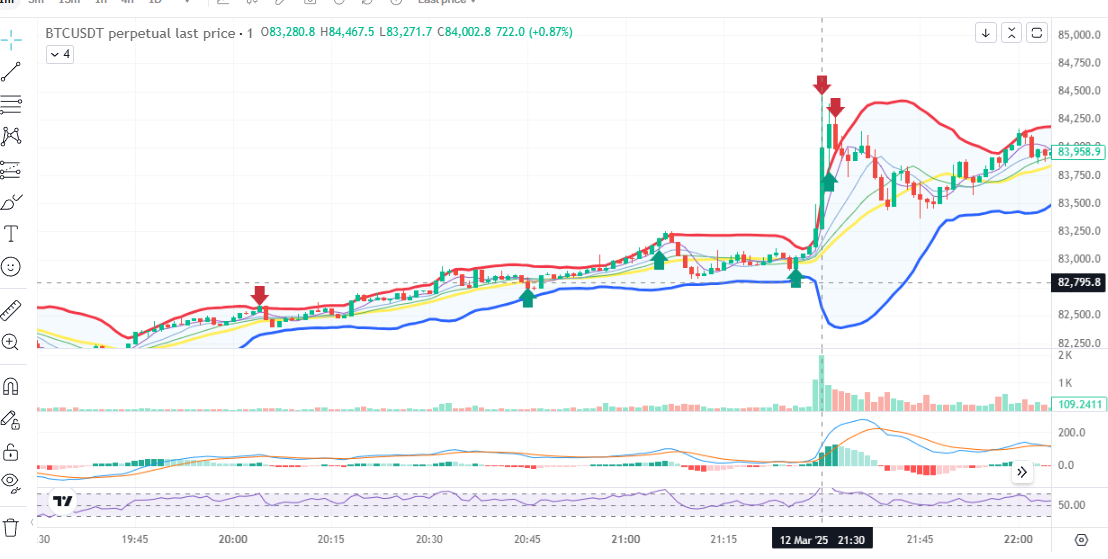Open the forecasting and measurement tools

(11, 170)
